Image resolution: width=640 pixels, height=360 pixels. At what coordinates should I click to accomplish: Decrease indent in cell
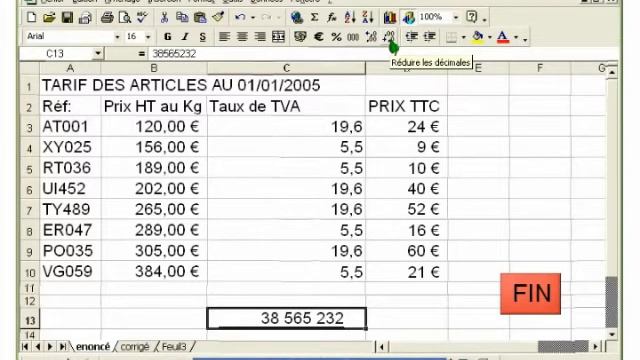(411, 37)
